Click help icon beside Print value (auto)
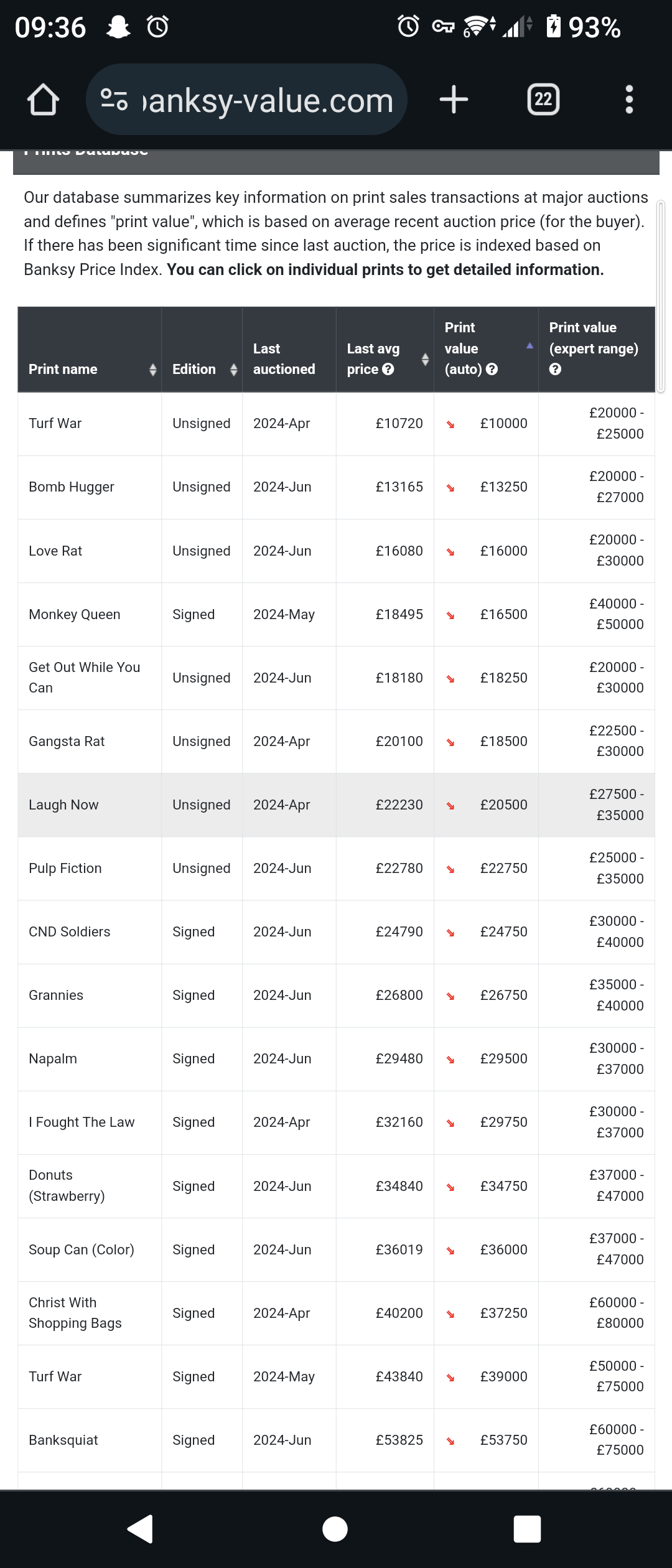The height and width of the screenshot is (1568, 672). click(492, 370)
